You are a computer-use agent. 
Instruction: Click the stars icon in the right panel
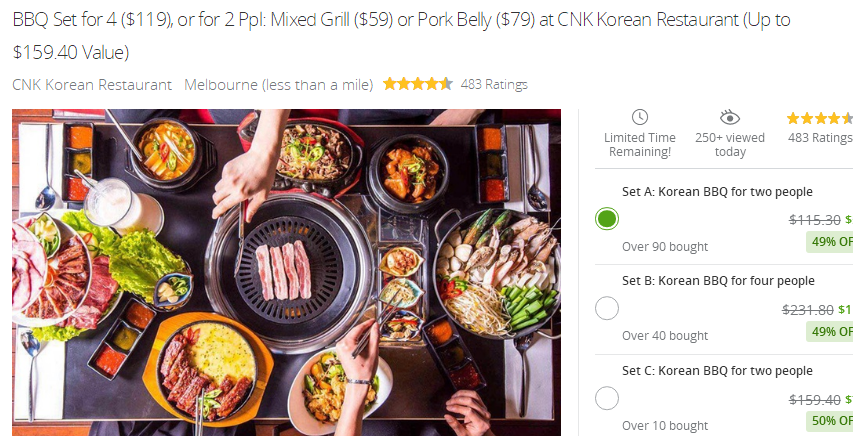[820, 118]
